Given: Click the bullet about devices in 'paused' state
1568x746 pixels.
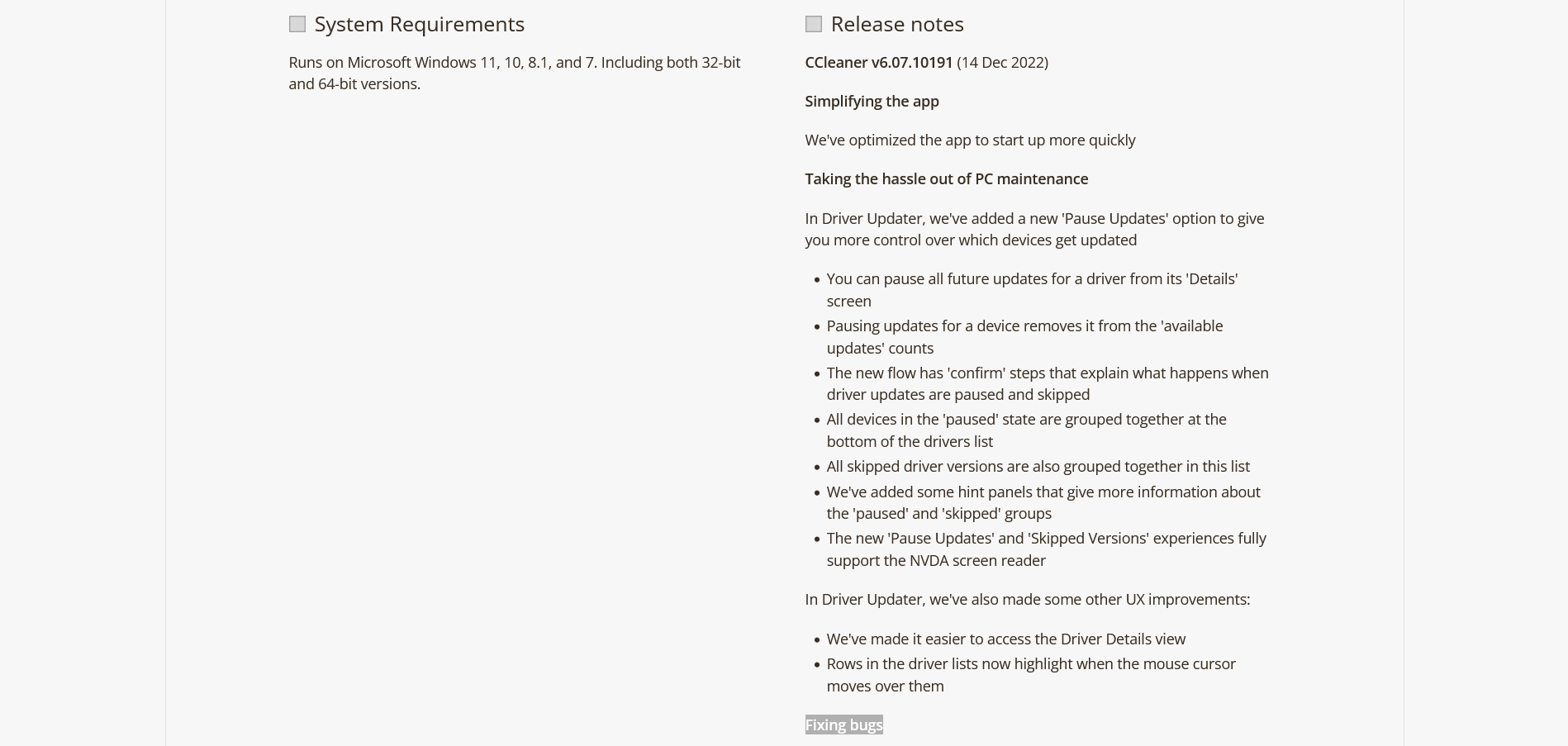Looking at the screenshot, I should pos(1025,430).
